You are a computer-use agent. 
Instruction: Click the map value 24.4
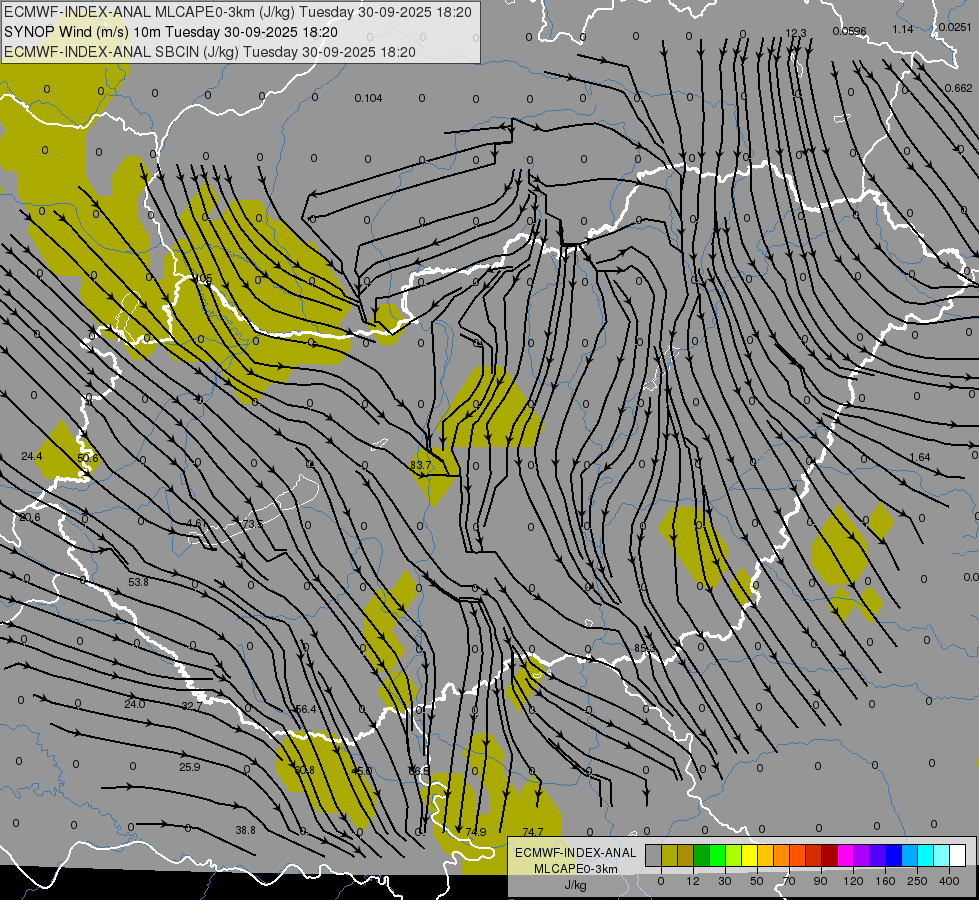32,457
